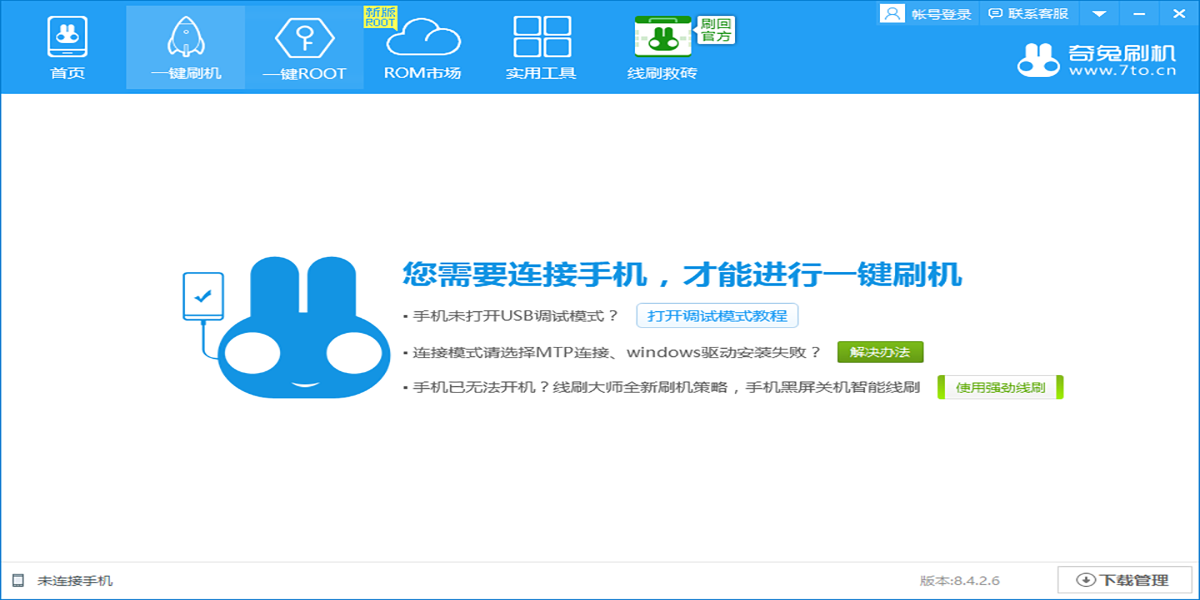Browse the ROM市场 cloud icon
The width and height of the screenshot is (1200, 600).
[421, 38]
